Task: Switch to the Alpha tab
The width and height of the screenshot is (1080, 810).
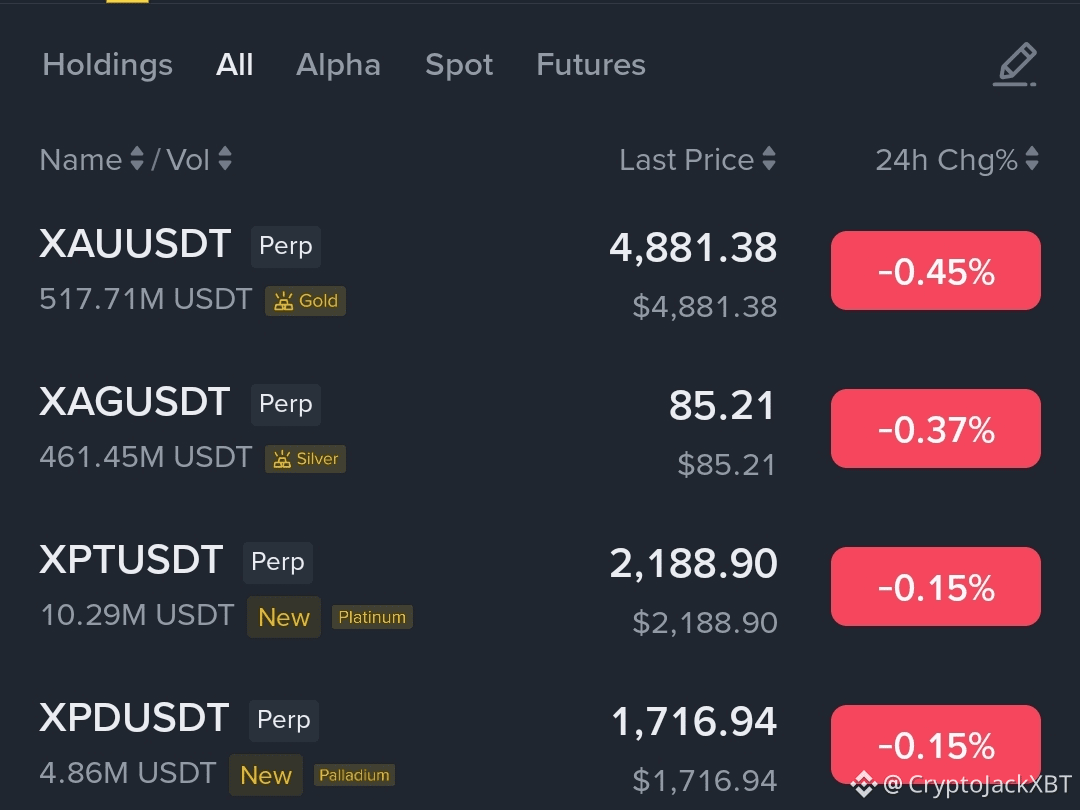Action: point(338,65)
